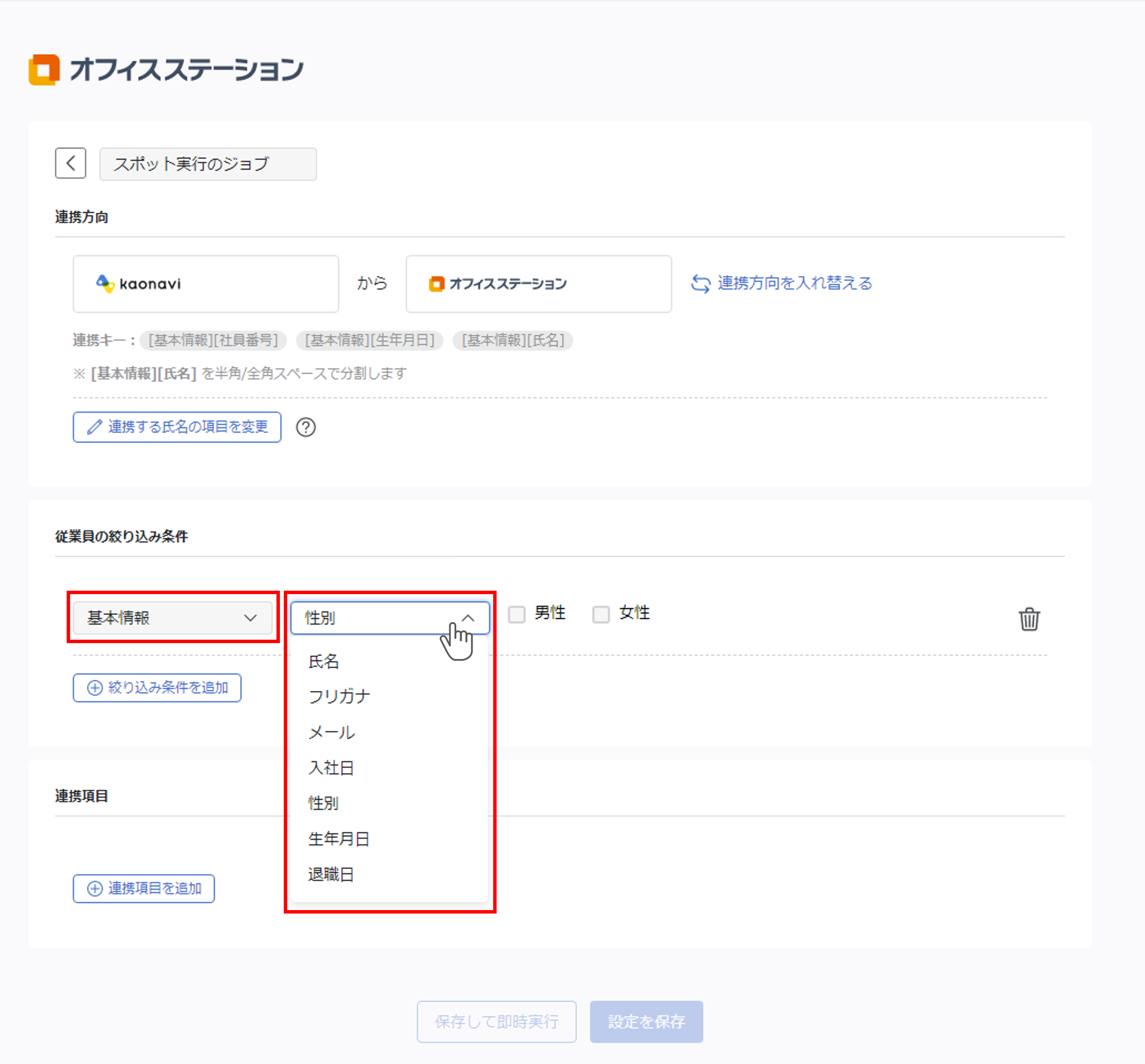
Task: Click 絞り込み条件を追加 button
Action: click(x=157, y=687)
